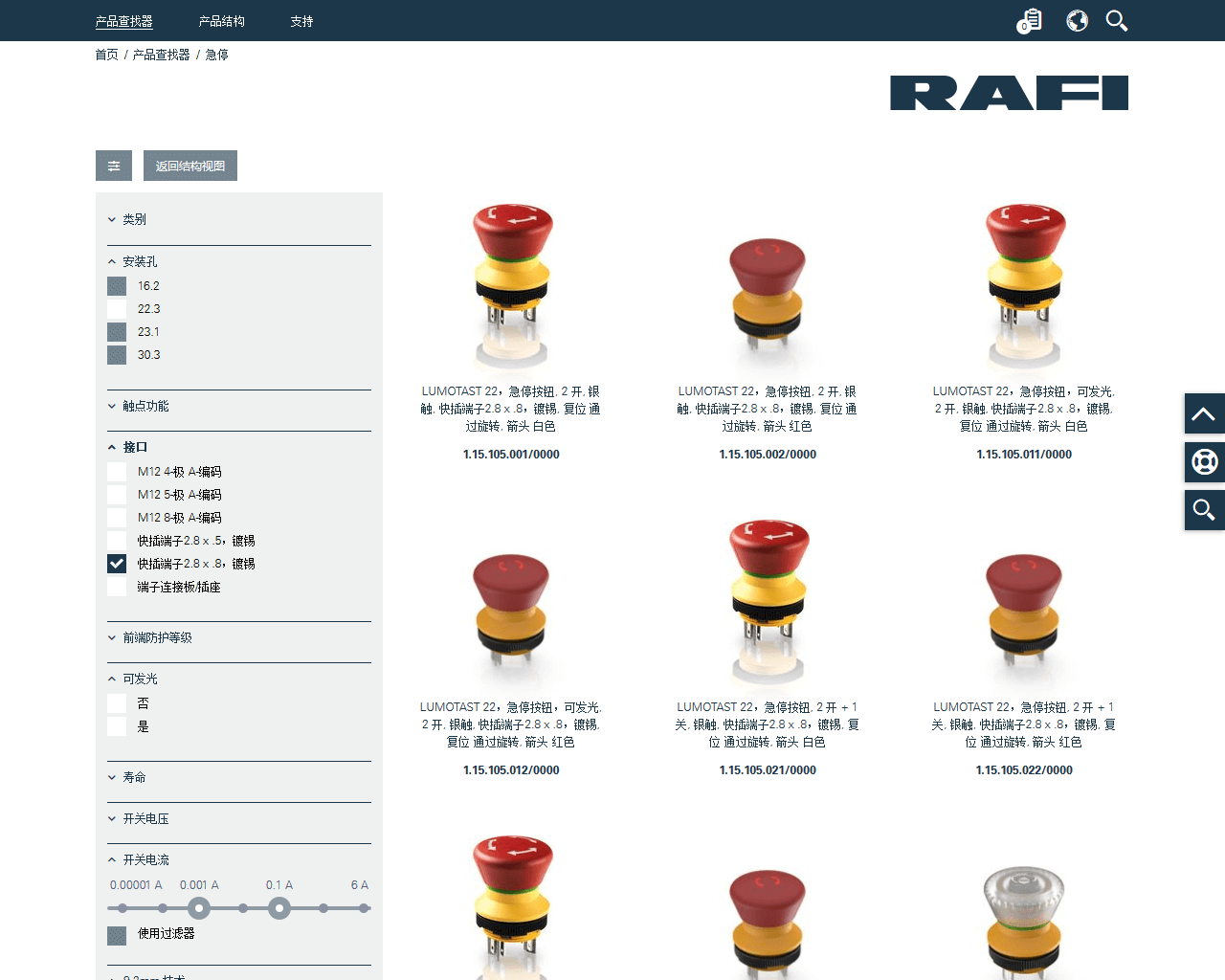Open the support lifebuoy side button
This screenshot has height=980, width=1225.
tap(1204, 462)
